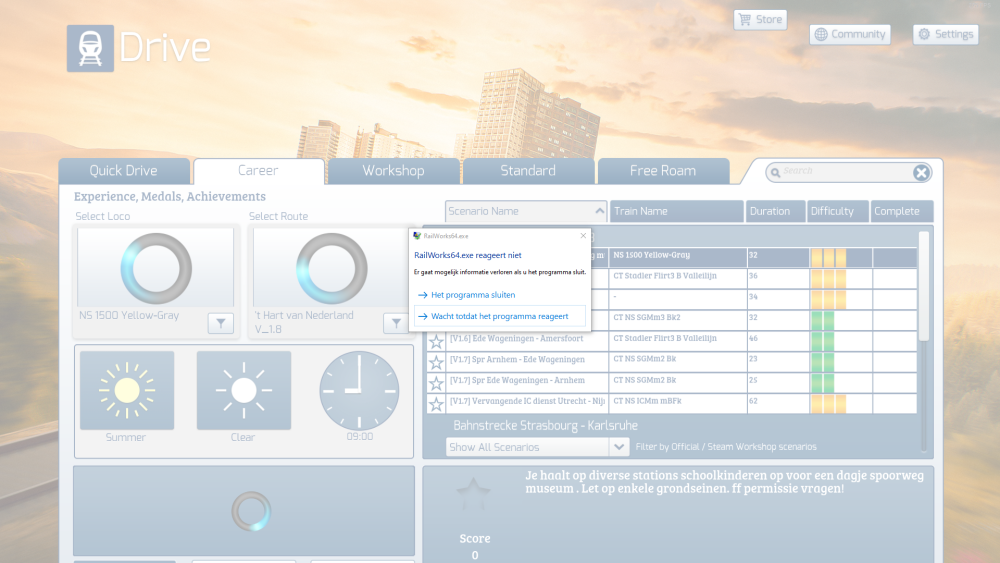The image size is (1000, 563).
Task: Click 'Wacht totdat het programma reageert'
Action: coord(499,316)
